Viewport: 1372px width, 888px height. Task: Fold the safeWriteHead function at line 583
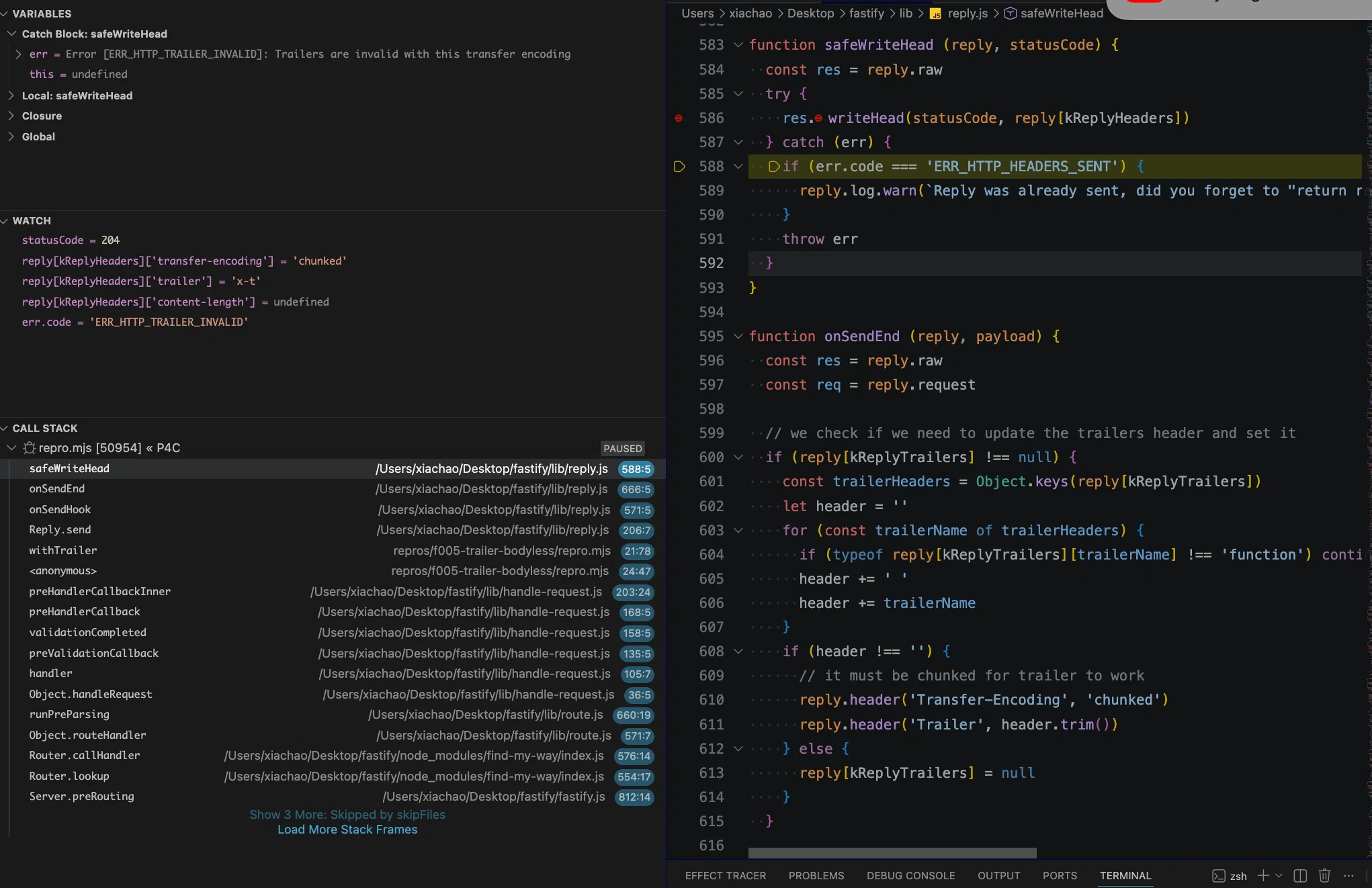(x=738, y=45)
